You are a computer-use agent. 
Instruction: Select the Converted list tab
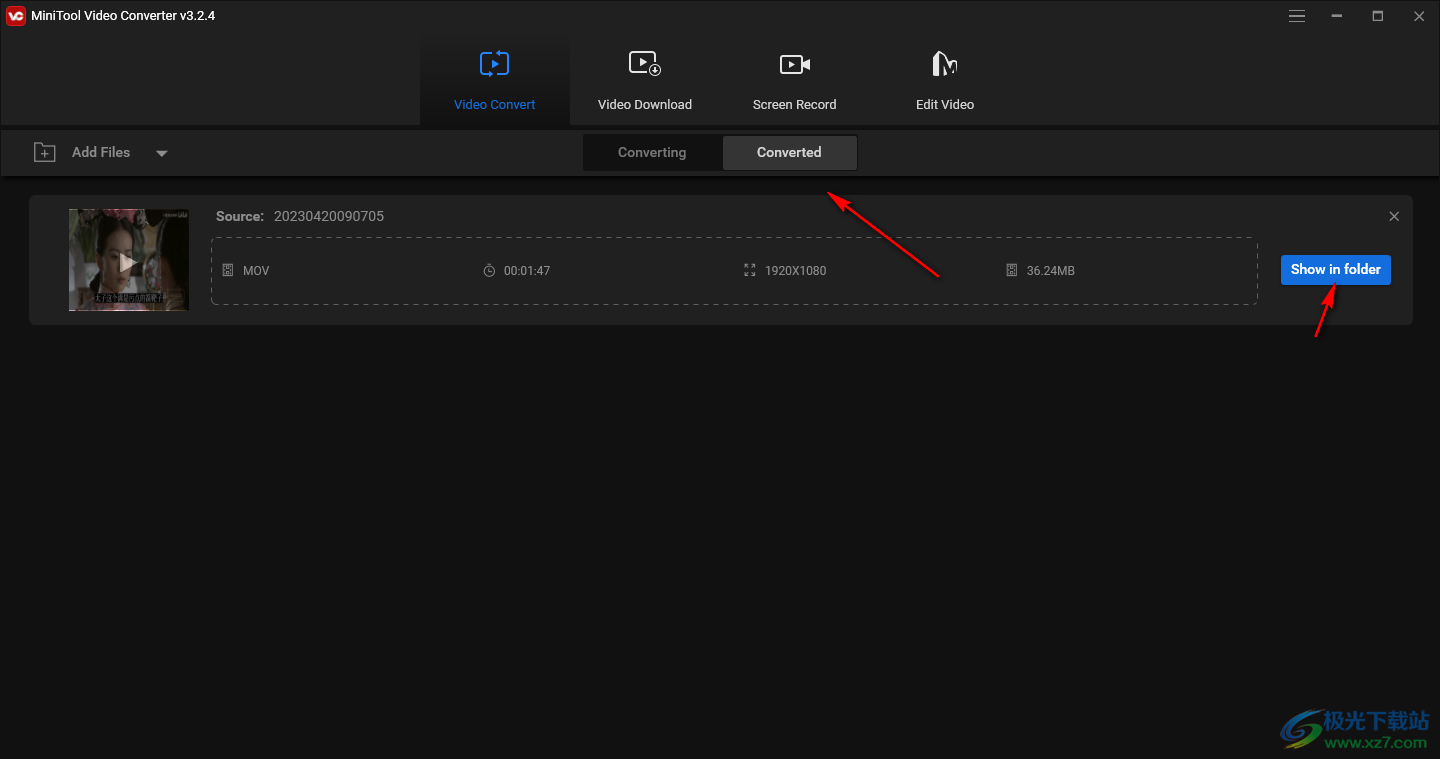789,153
